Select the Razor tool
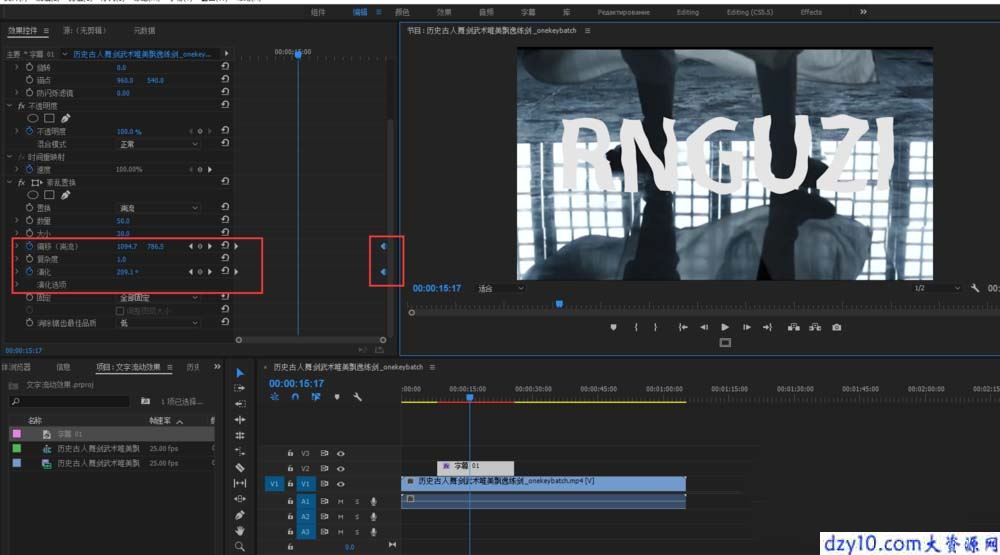This screenshot has width=1000, height=555. (240, 467)
